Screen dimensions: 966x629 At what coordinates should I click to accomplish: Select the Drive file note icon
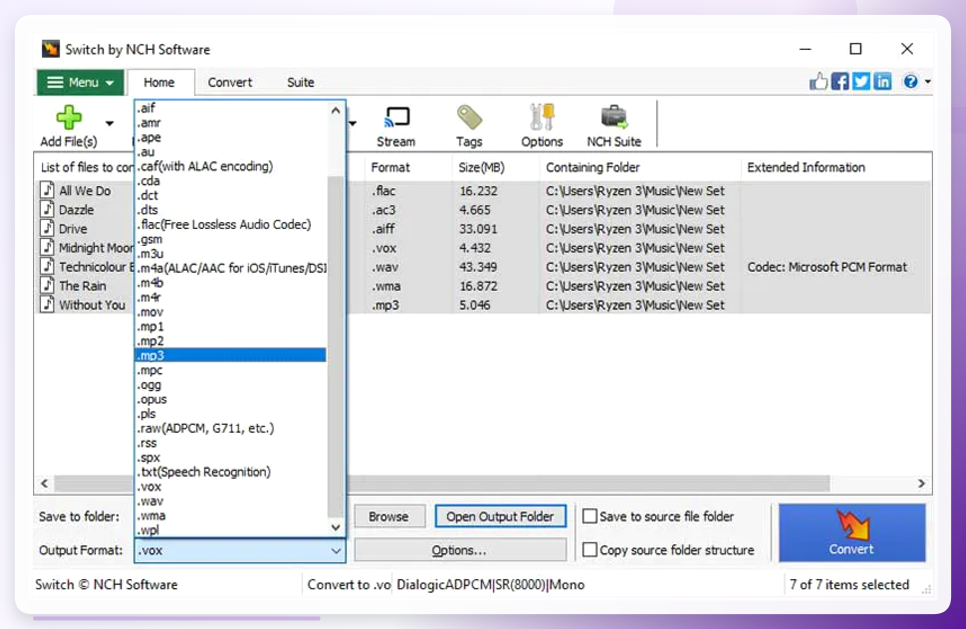coord(47,228)
